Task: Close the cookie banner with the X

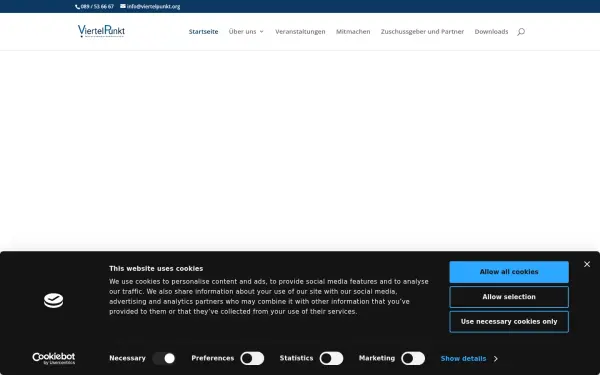Action: tap(587, 264)
